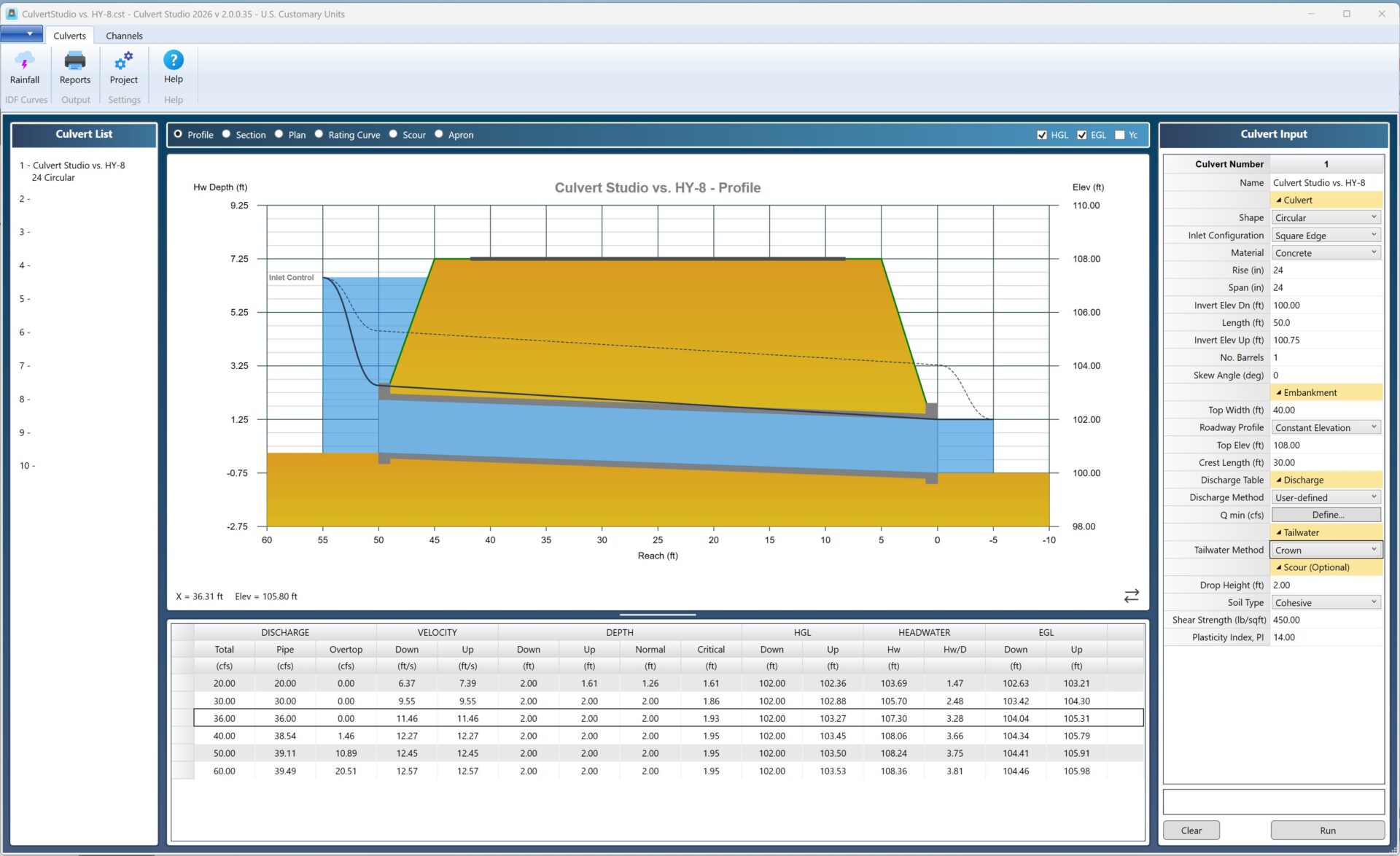Screen dimensions: 1400x856
Task: Select the Scour view radio button
Action: (x=393, y=134)
